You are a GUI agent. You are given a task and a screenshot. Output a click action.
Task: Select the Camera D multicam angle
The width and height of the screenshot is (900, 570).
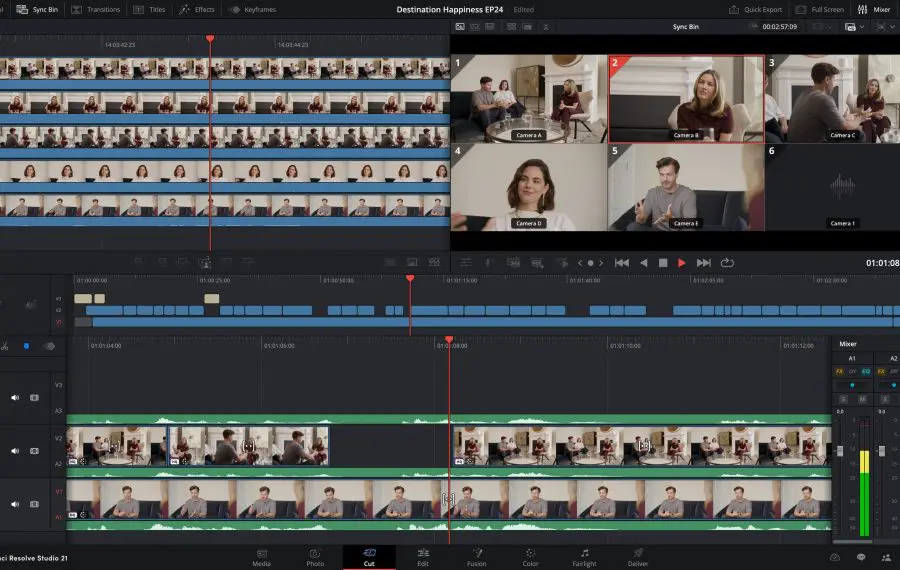[528, 187]
